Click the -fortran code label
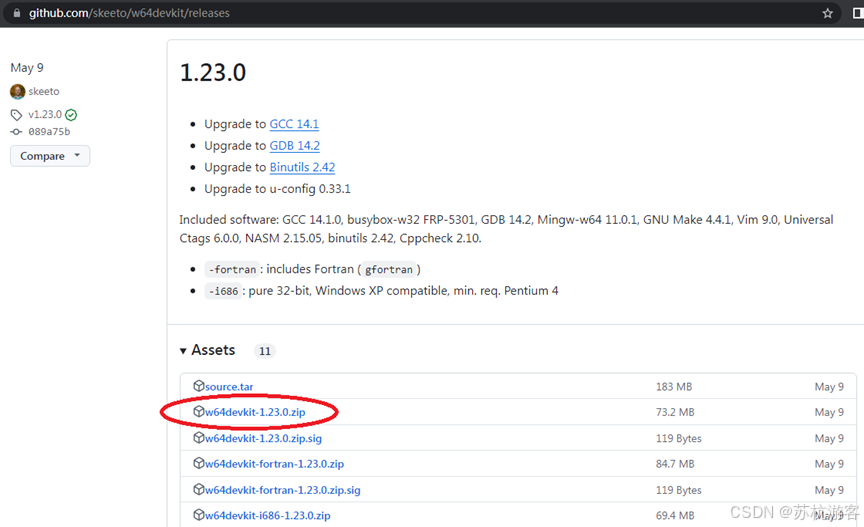 (232, 270)
